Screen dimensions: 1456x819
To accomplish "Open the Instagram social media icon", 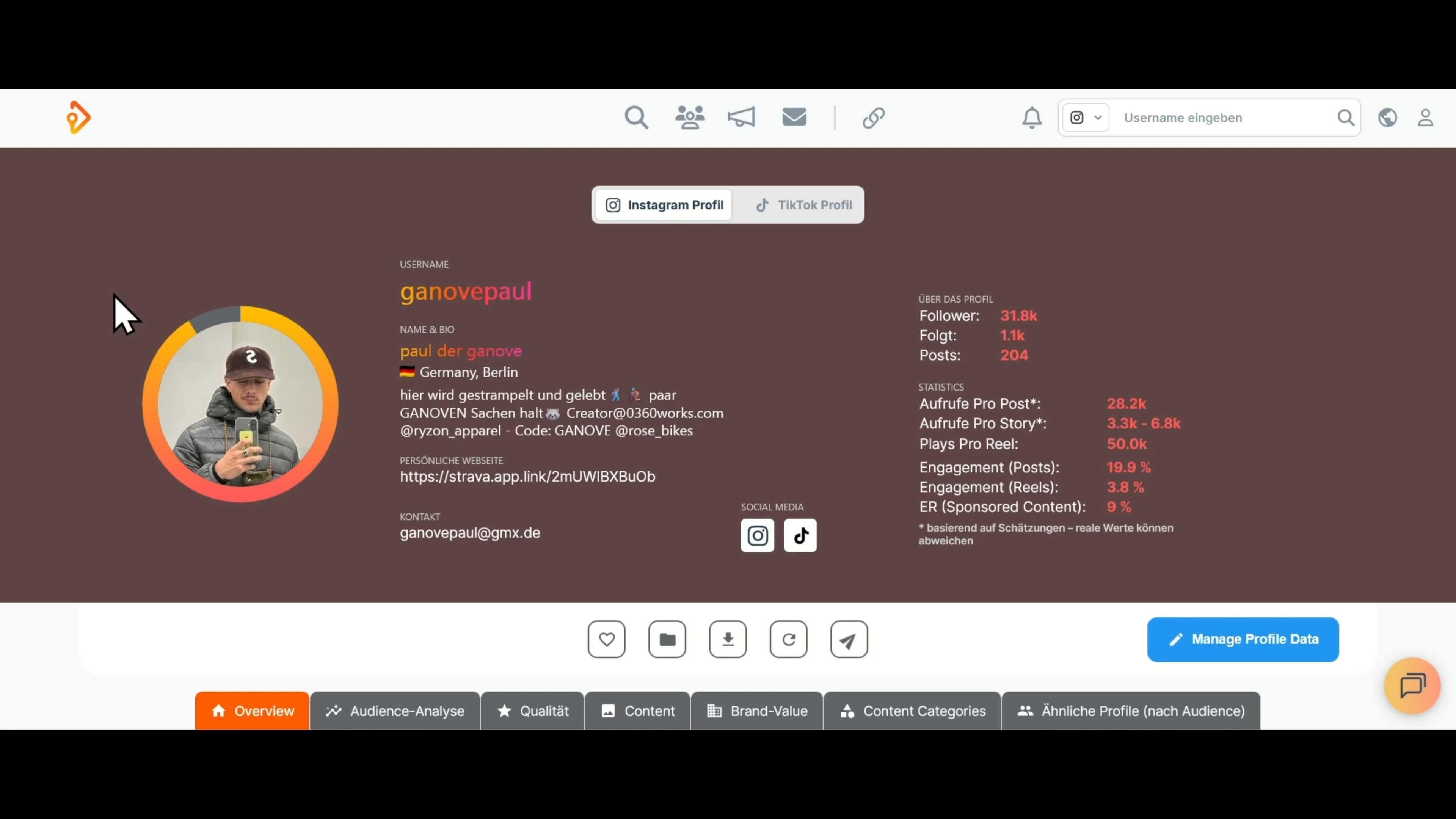I will click(x=758, y=535).
